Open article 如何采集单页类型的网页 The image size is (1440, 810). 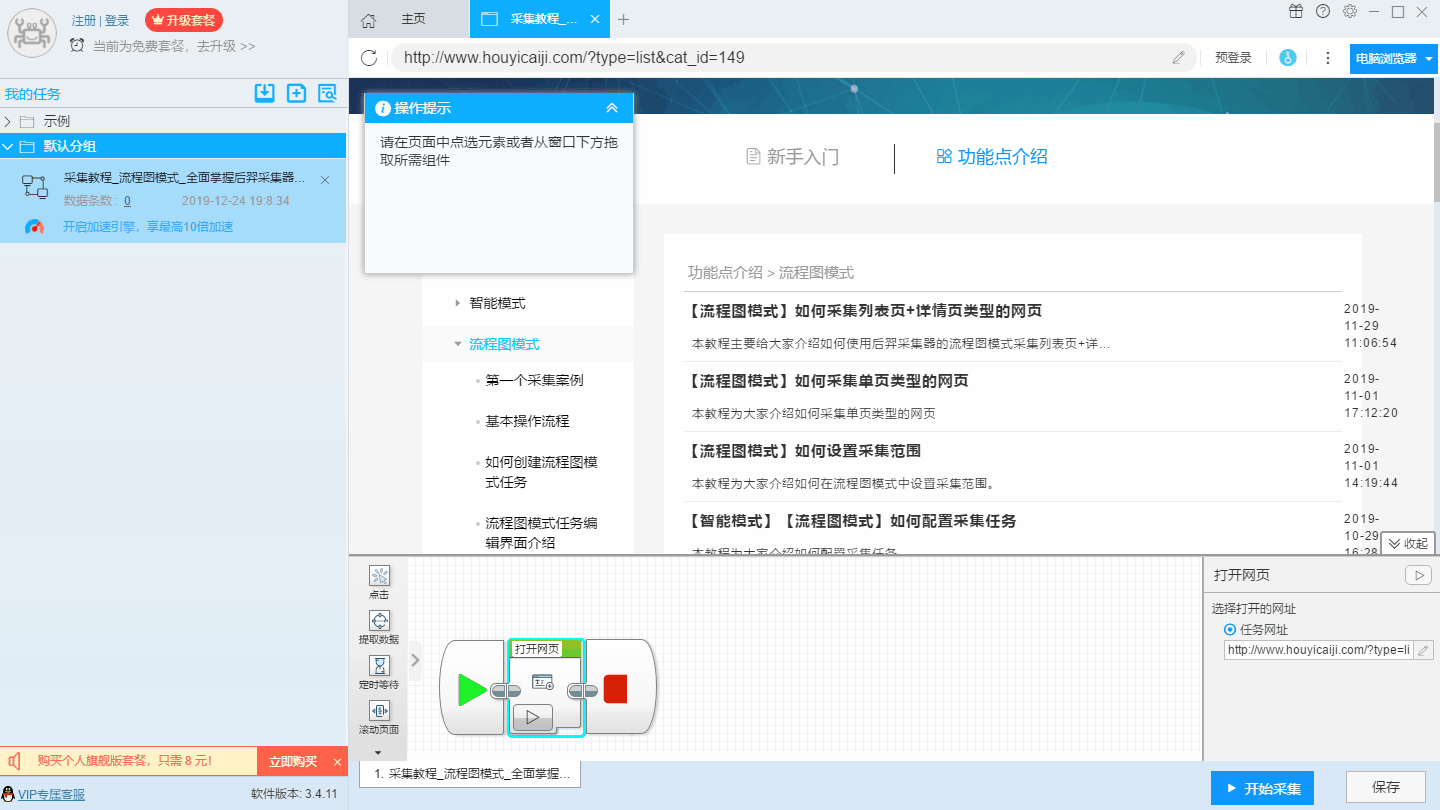point(829,381)
